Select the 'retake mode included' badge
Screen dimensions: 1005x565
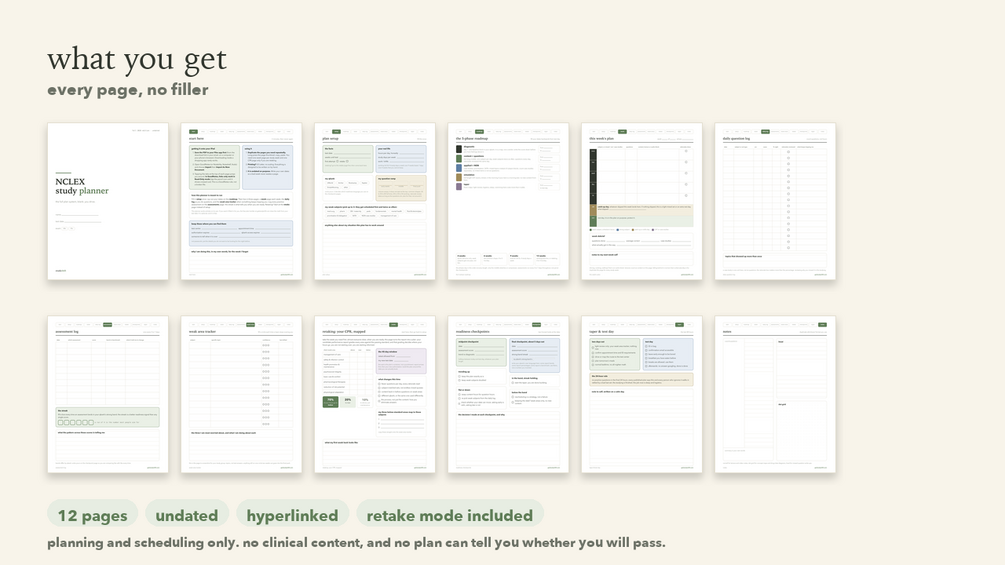(x=449, y=515)
